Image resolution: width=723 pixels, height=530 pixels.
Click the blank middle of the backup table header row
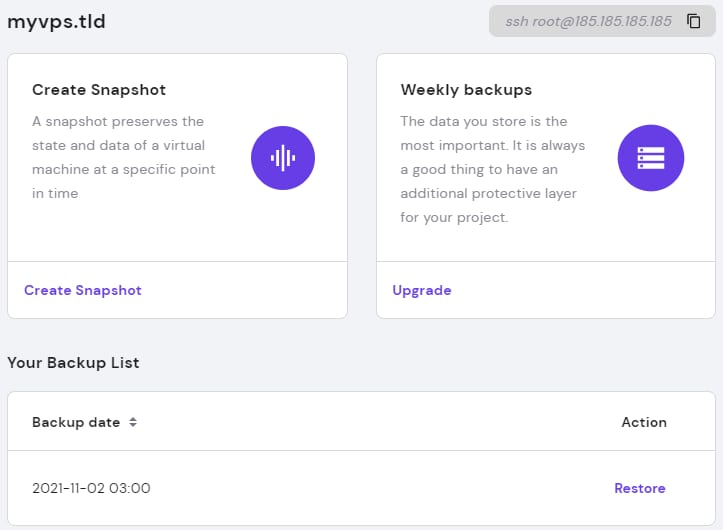click(x=380, y=422)
